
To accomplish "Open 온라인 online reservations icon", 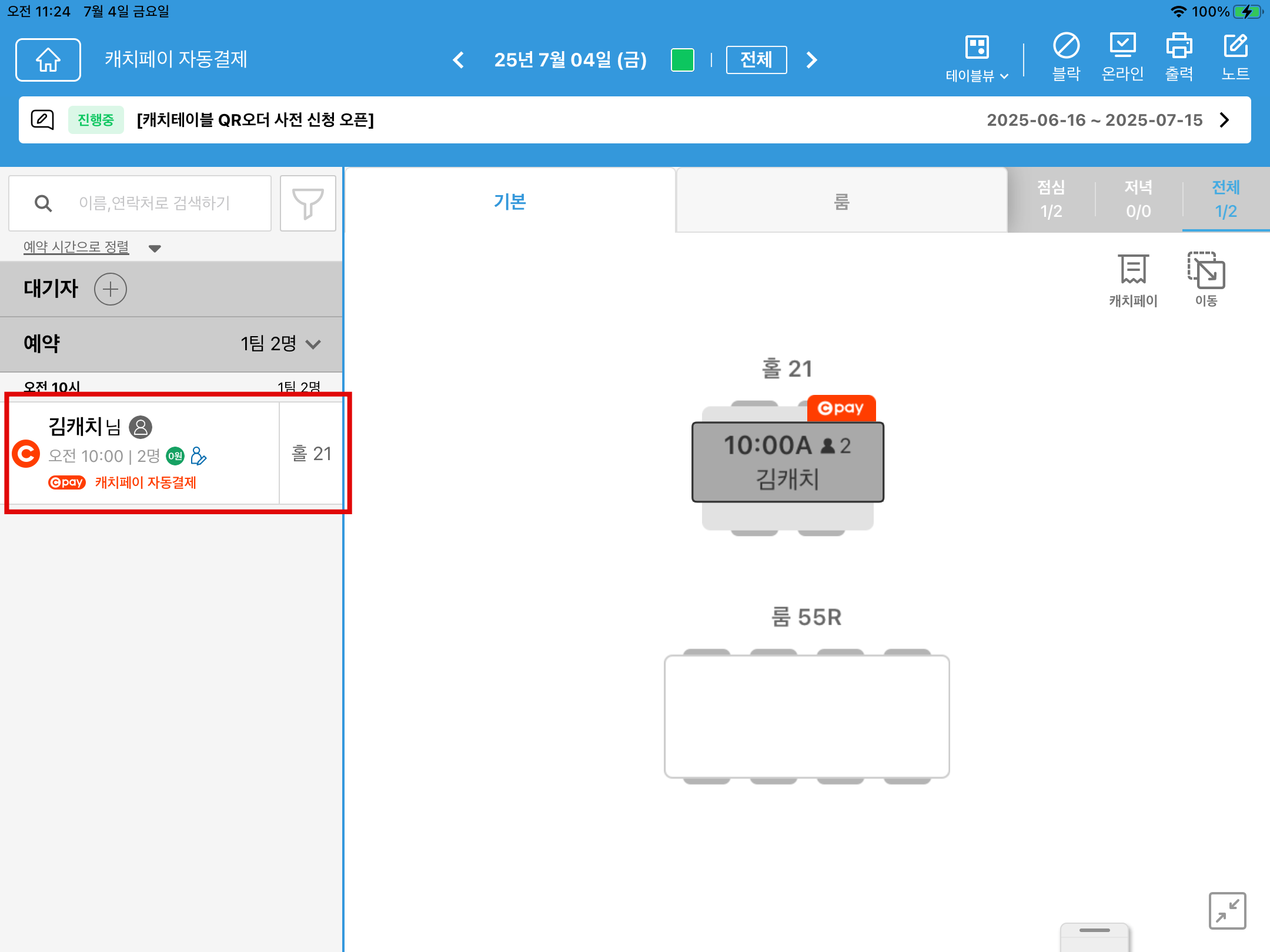I will point(1122,57).
